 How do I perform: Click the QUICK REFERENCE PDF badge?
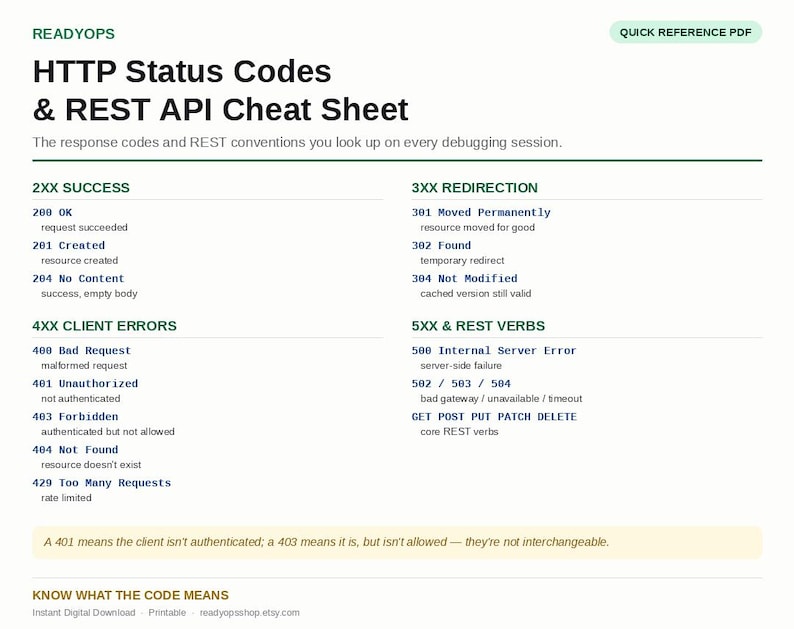685,32
